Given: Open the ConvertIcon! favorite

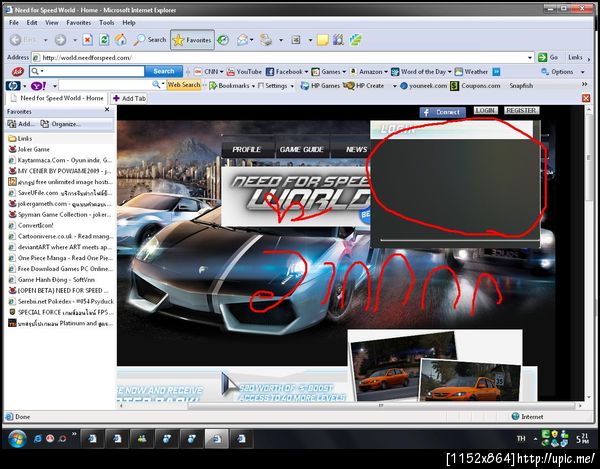Looking at the screenshot, I should 31,225.
